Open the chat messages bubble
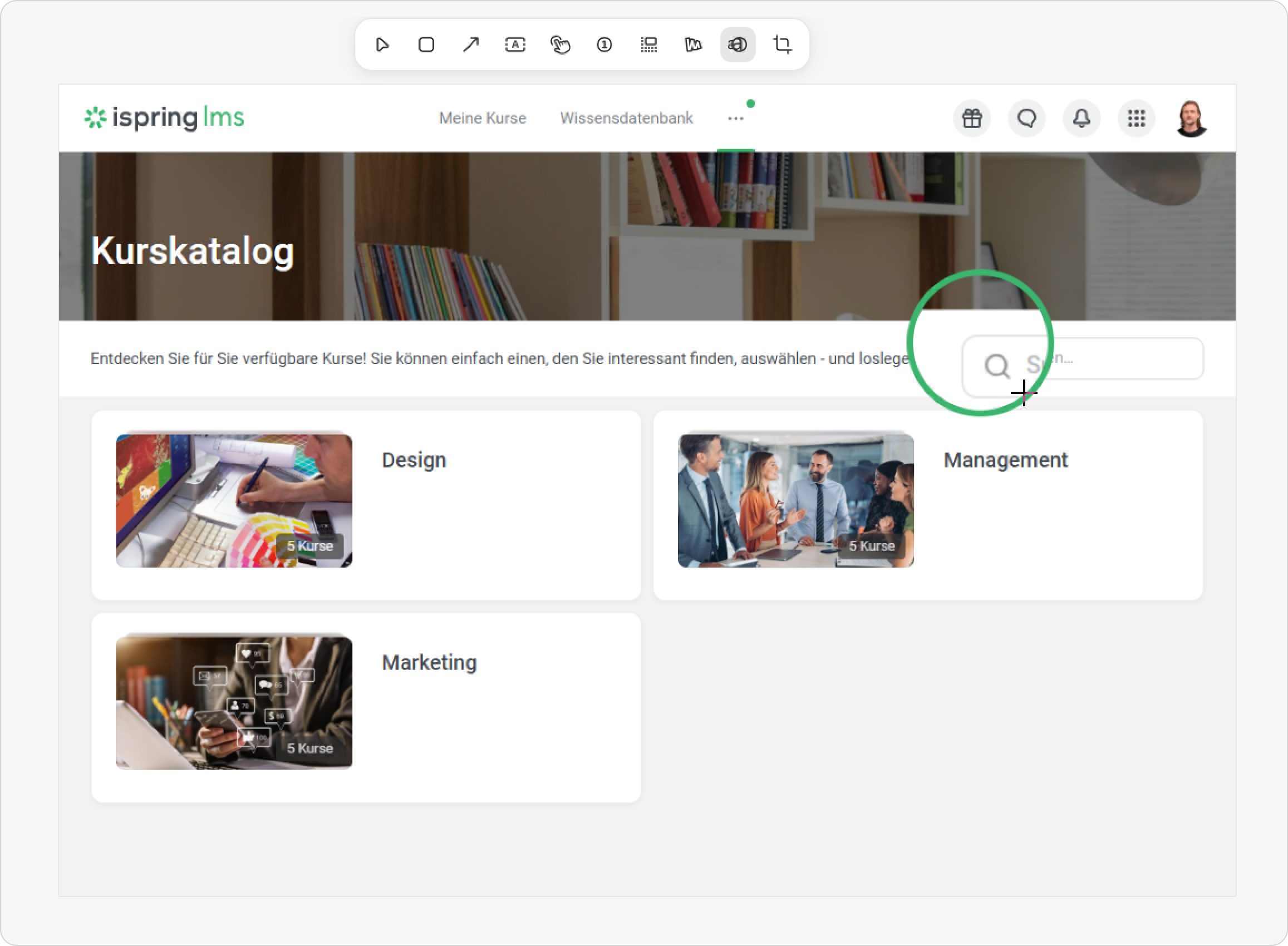This screenshot has height=946, width=1288. (1027, 119)
